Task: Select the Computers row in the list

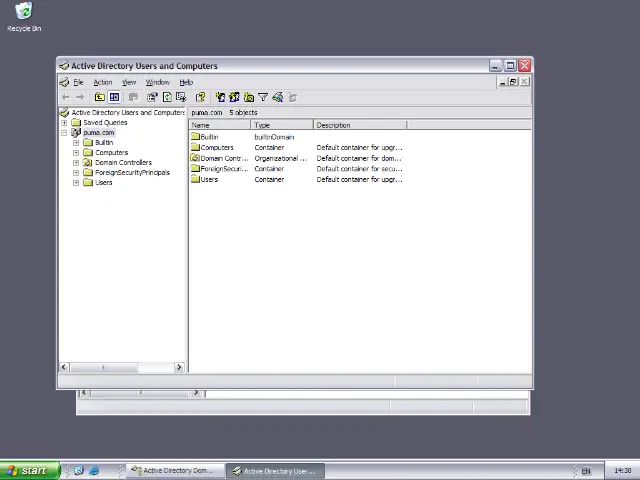Action: click(x=212, y=147)
